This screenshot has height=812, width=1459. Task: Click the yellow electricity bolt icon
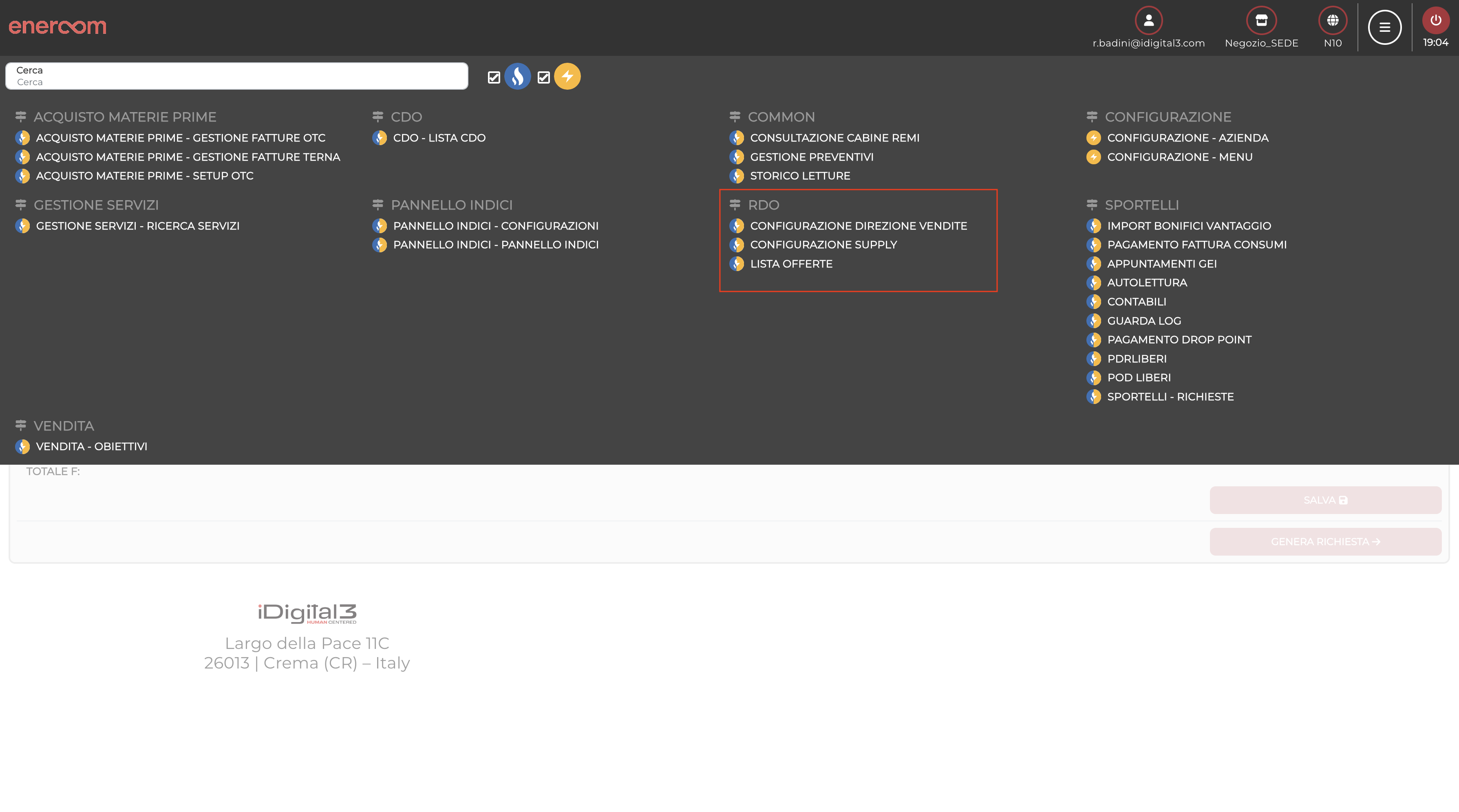tap(567, 77)
